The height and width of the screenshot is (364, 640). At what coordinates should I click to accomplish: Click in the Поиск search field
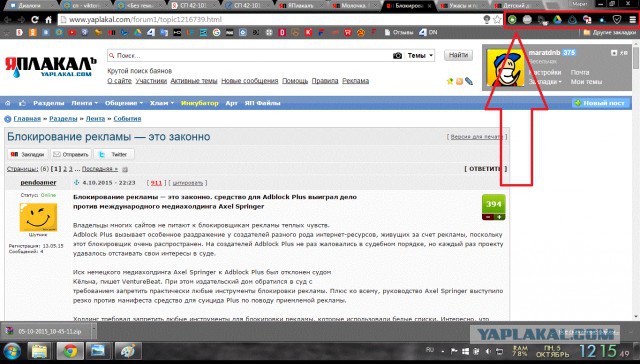pos(249,55)
